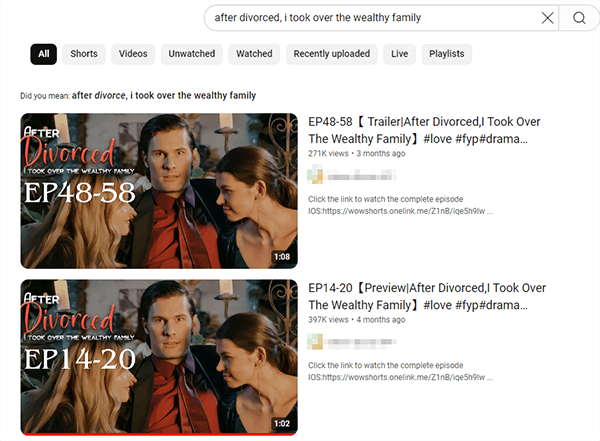Select the Live filter chip

point(399,54)
